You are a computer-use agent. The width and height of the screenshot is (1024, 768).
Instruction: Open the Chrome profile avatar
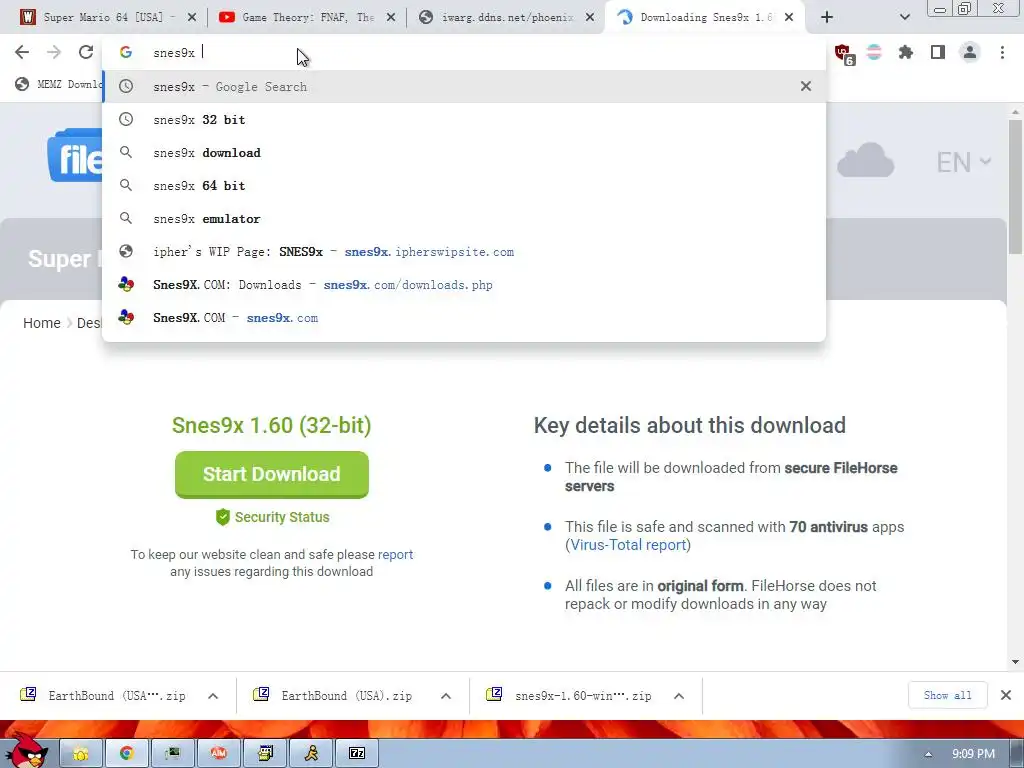click(x=970, y=52)
